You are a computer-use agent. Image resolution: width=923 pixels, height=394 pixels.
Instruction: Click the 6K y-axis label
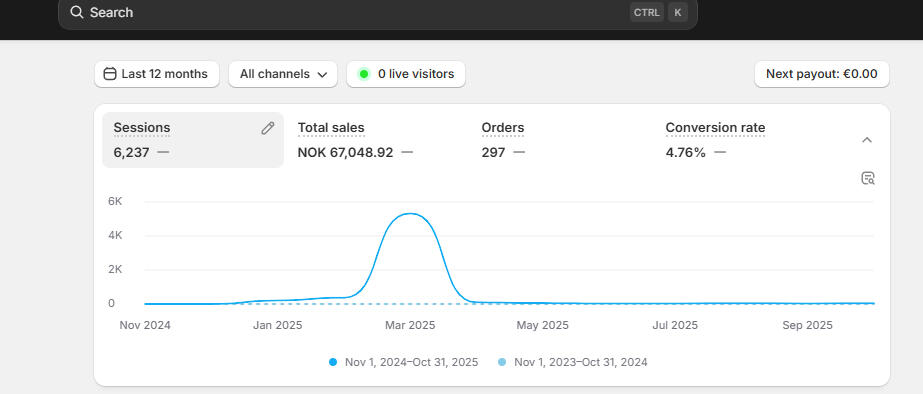point(115,201)
